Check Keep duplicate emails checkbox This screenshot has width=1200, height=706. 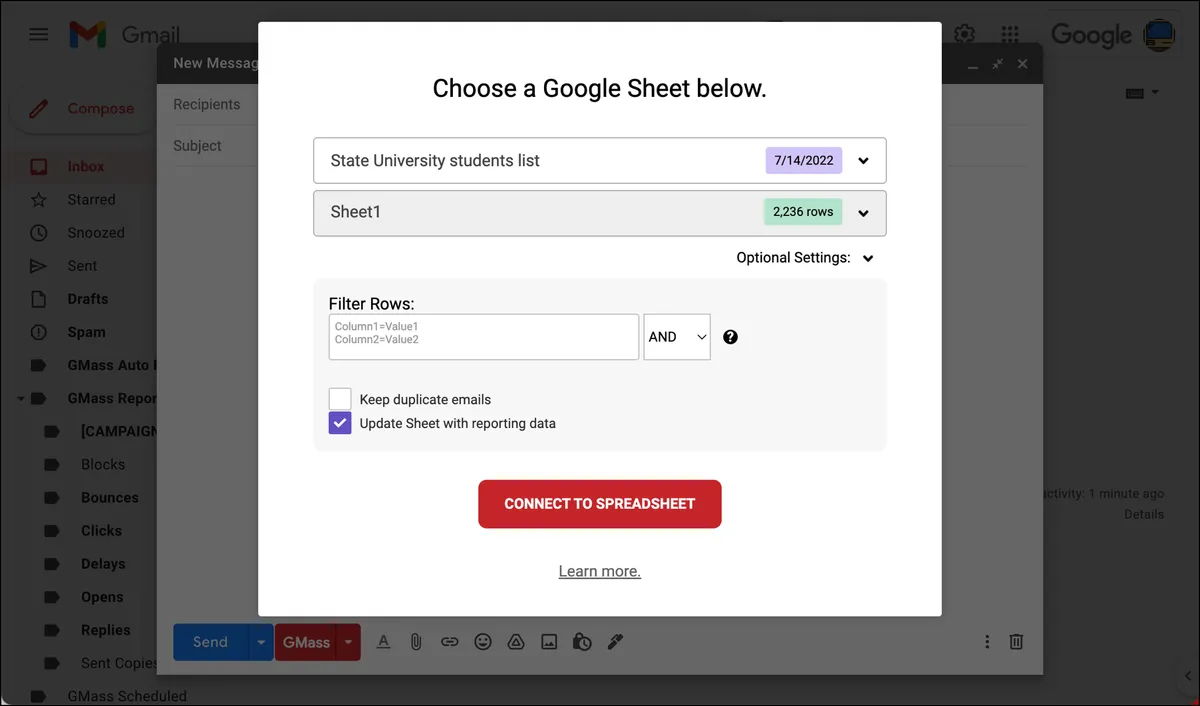340,399
